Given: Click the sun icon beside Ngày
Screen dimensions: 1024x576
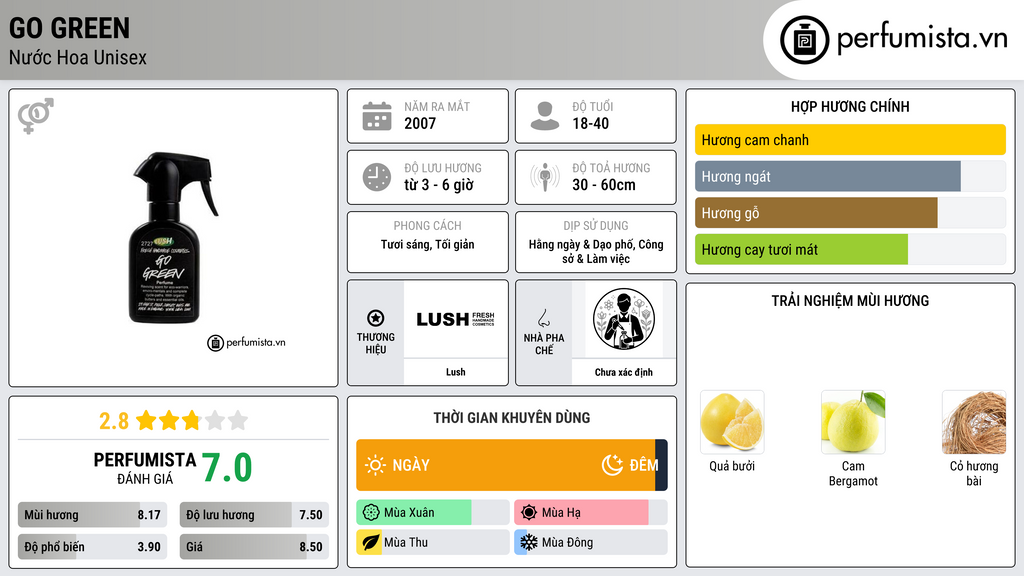Looking at the screenshot, I should tap(376, 465).
